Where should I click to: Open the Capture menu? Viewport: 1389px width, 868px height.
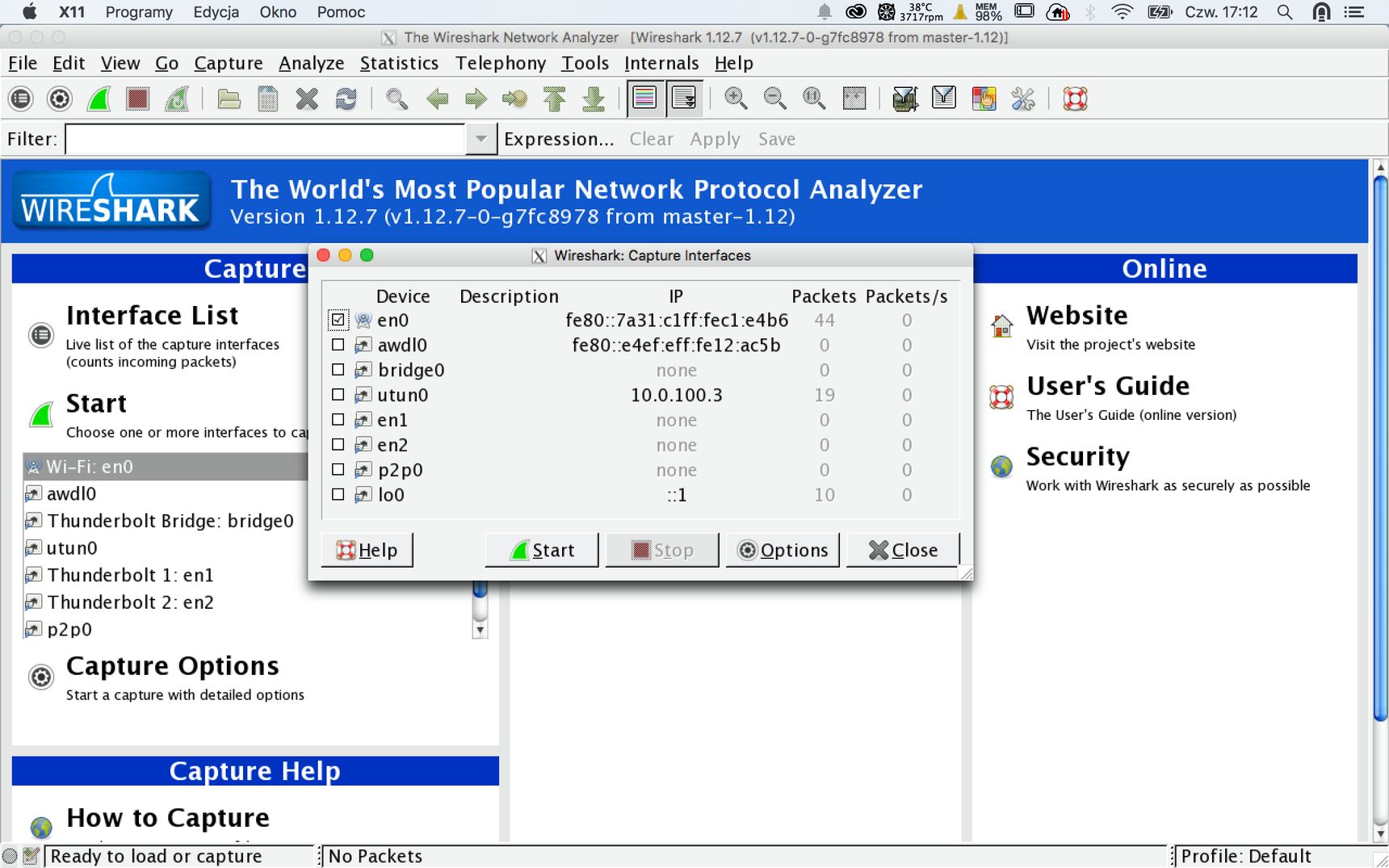(229, 63)
